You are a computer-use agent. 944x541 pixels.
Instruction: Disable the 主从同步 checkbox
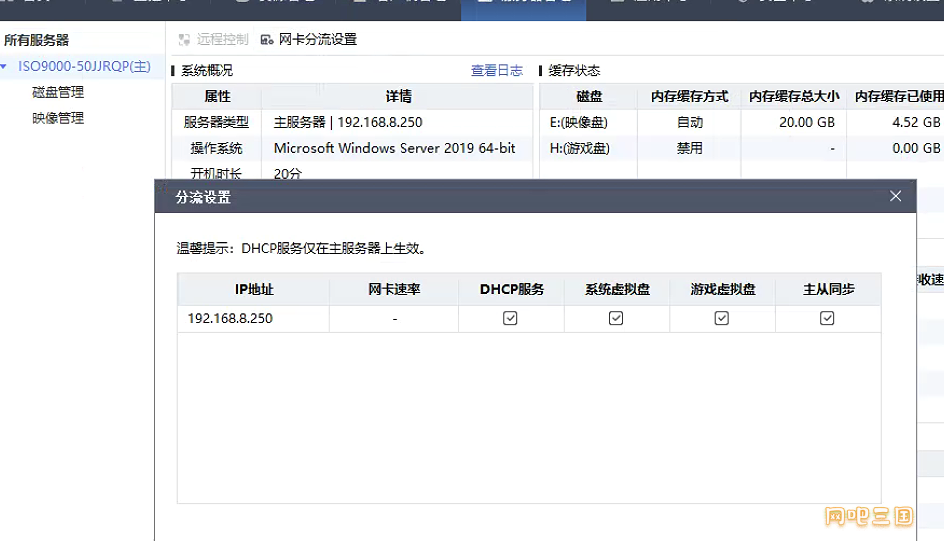coord(827,318)
